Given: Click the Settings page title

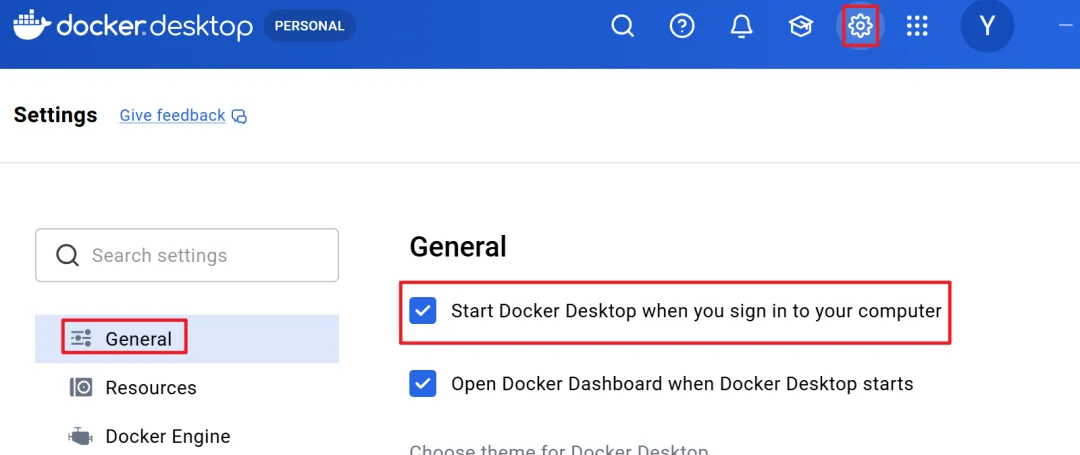Looking at the screenshot, I should coord(55,115).
